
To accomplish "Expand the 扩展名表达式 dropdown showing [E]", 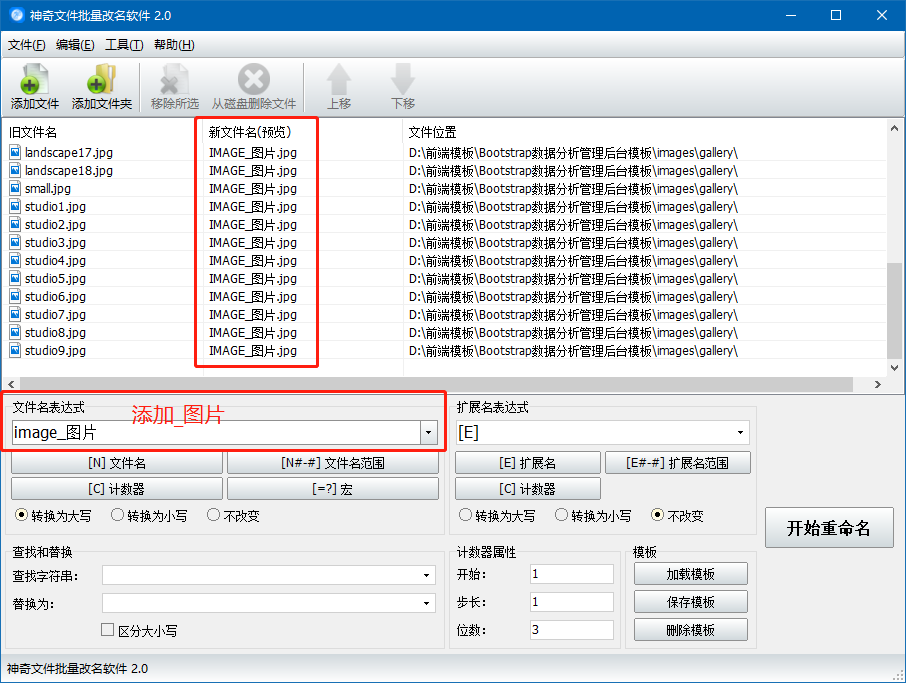I will (740, 432).
